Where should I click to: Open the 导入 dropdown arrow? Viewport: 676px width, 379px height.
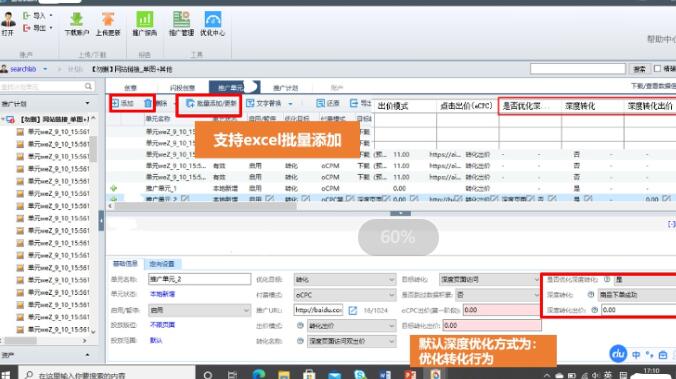point(51,16)
